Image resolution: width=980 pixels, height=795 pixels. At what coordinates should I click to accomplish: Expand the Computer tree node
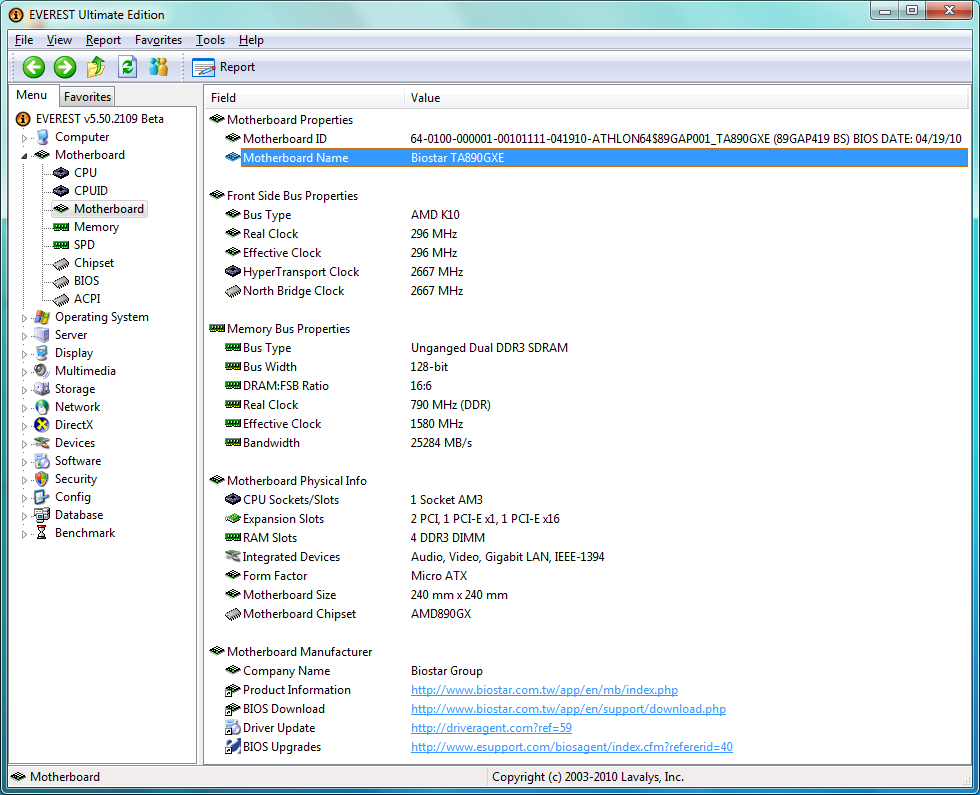coord(24,138)
